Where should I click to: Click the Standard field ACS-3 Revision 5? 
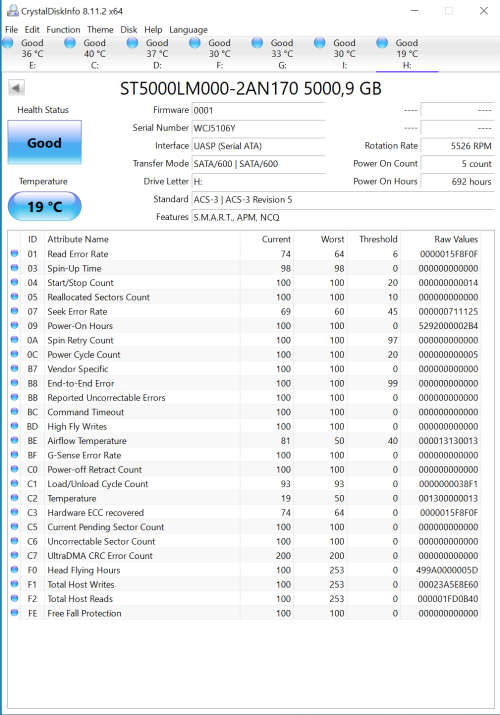(x=343, y=199)
